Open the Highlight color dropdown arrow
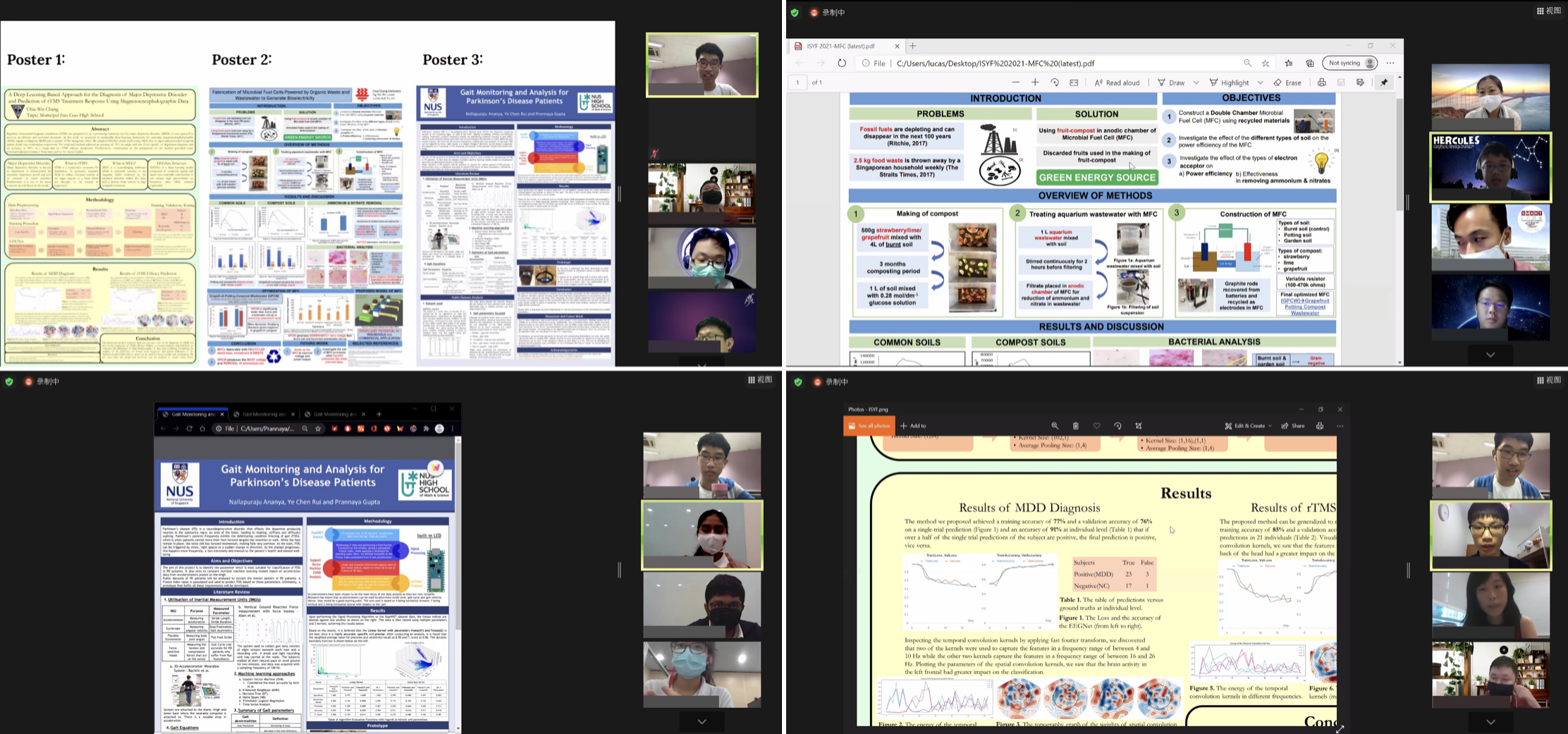The height and width of the screenshot is (734, 1568). tap(1260, 82)
